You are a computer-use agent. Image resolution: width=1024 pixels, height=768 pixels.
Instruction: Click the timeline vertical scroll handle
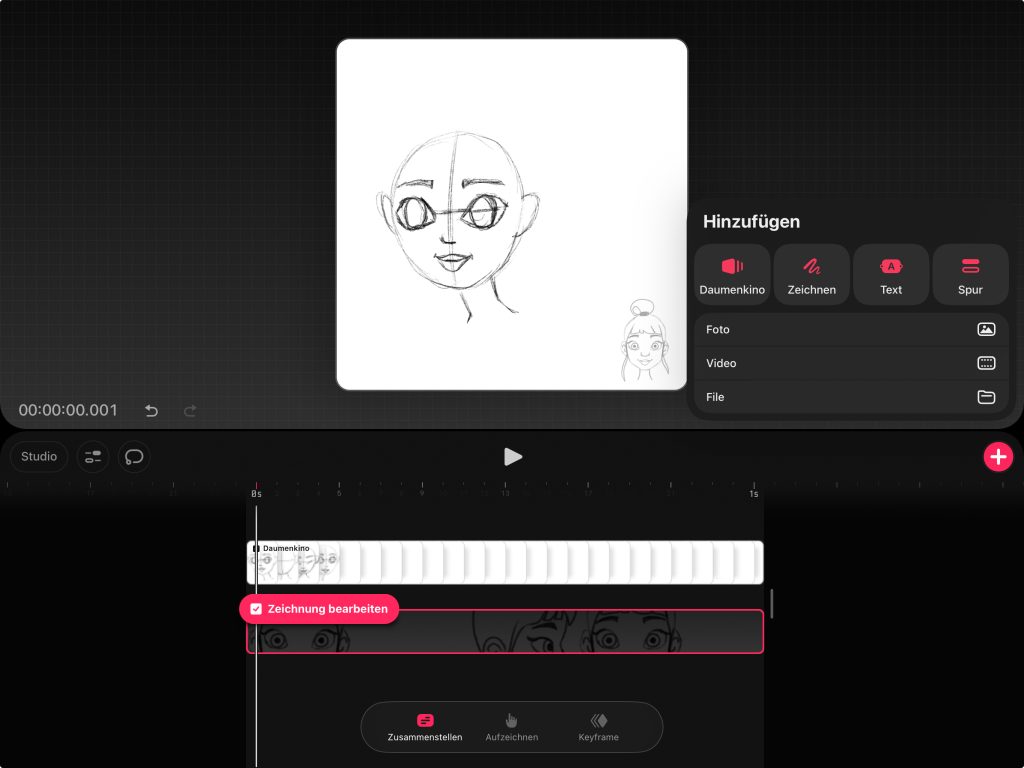click(x=771, y=603)
